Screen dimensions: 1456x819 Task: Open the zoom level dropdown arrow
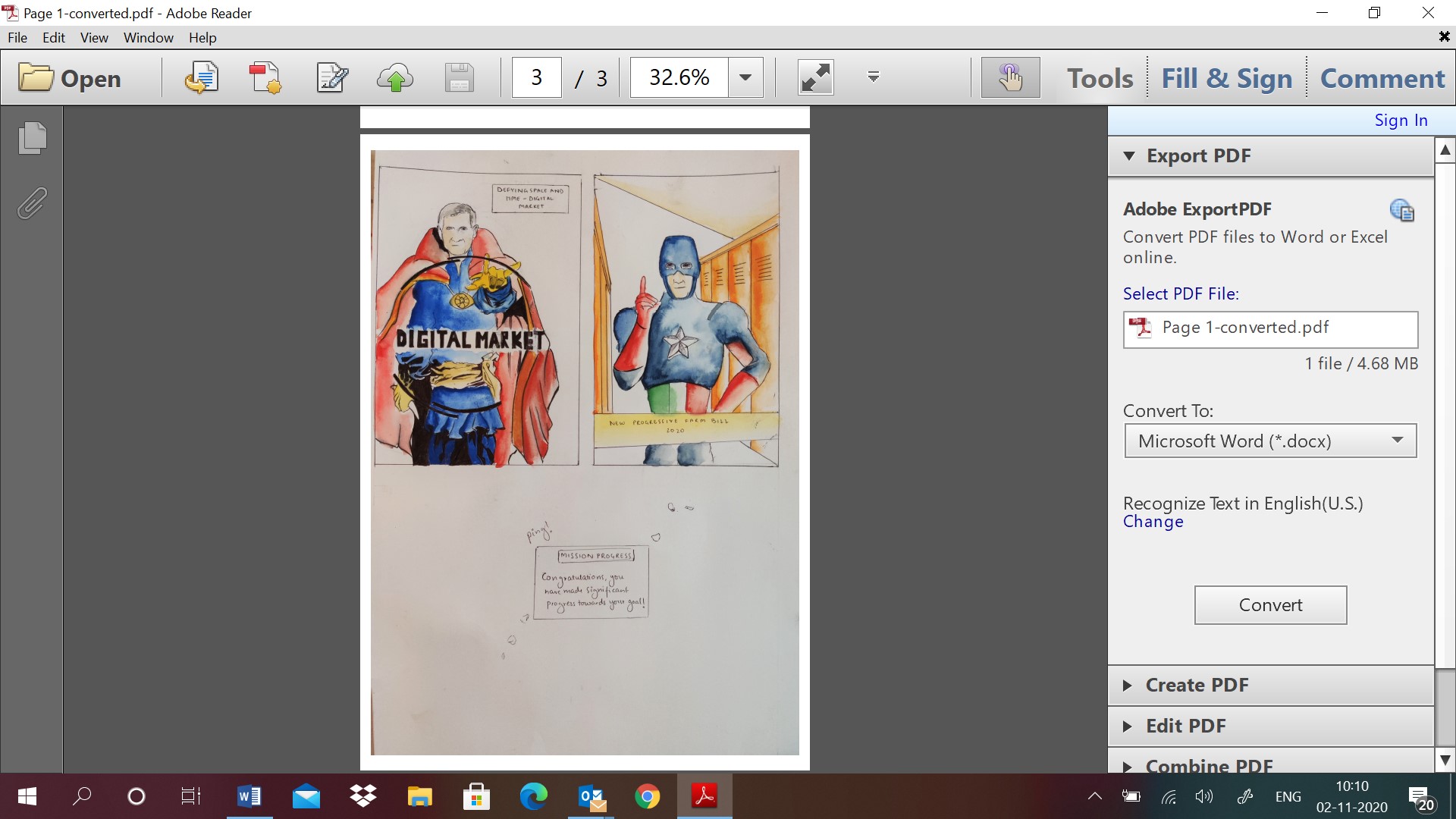pos(745,77)
